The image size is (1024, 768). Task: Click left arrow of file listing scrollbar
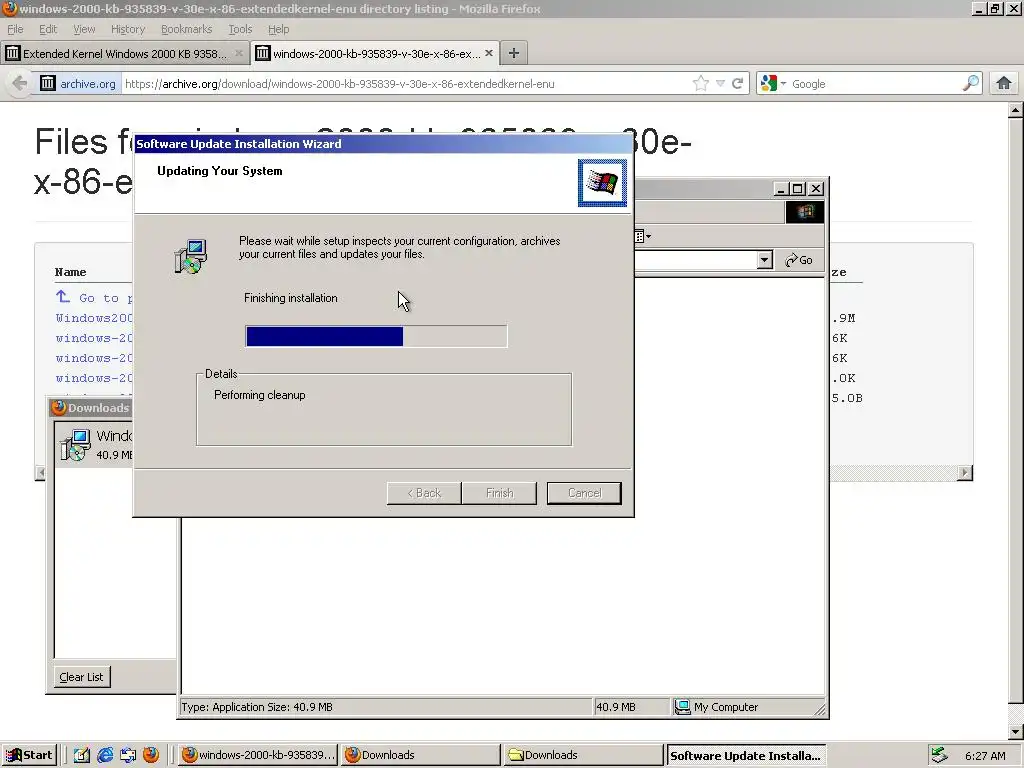coord(41,472)
